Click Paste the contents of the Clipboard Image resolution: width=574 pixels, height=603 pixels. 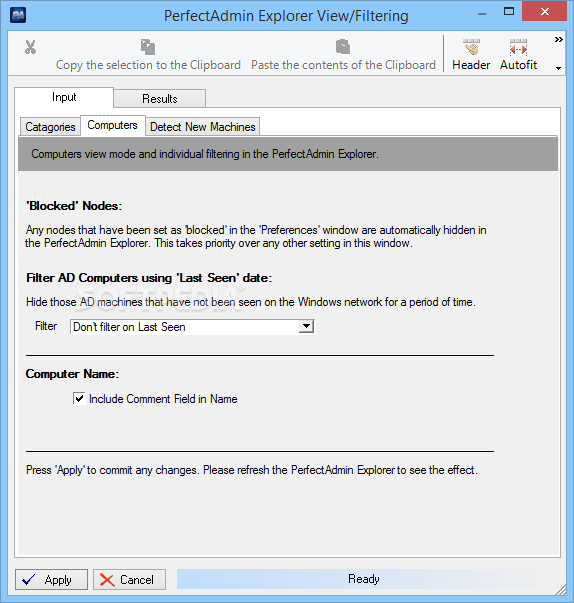pos(343,55)
